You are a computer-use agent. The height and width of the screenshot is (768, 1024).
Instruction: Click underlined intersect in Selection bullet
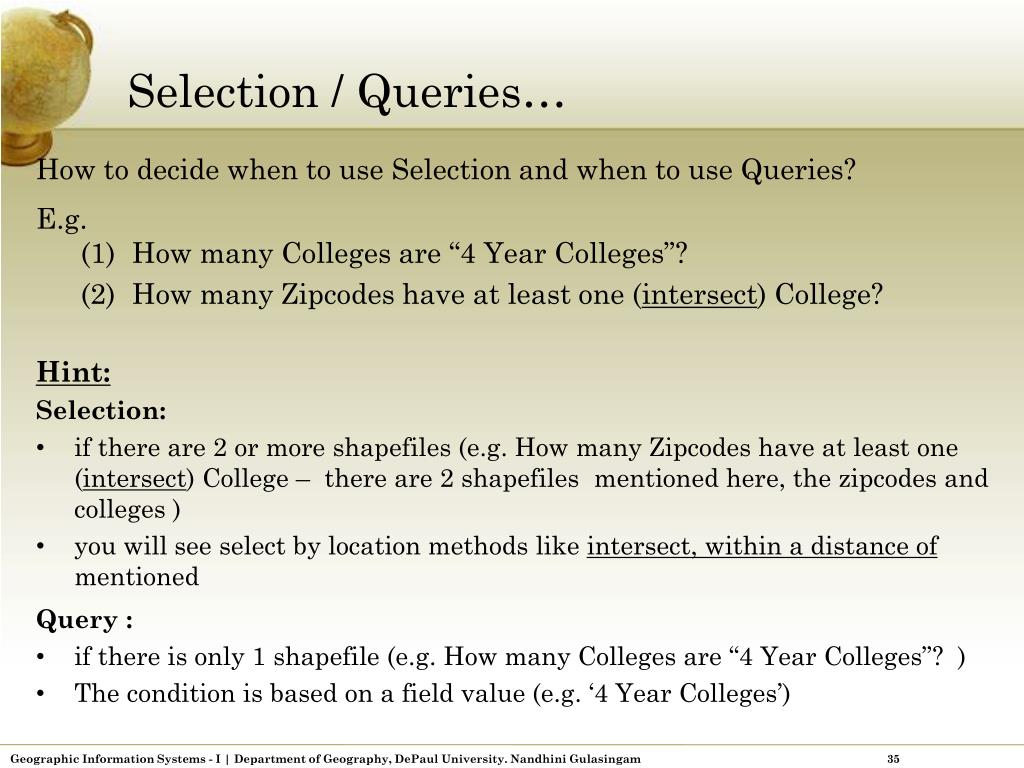tap(135, 479)
